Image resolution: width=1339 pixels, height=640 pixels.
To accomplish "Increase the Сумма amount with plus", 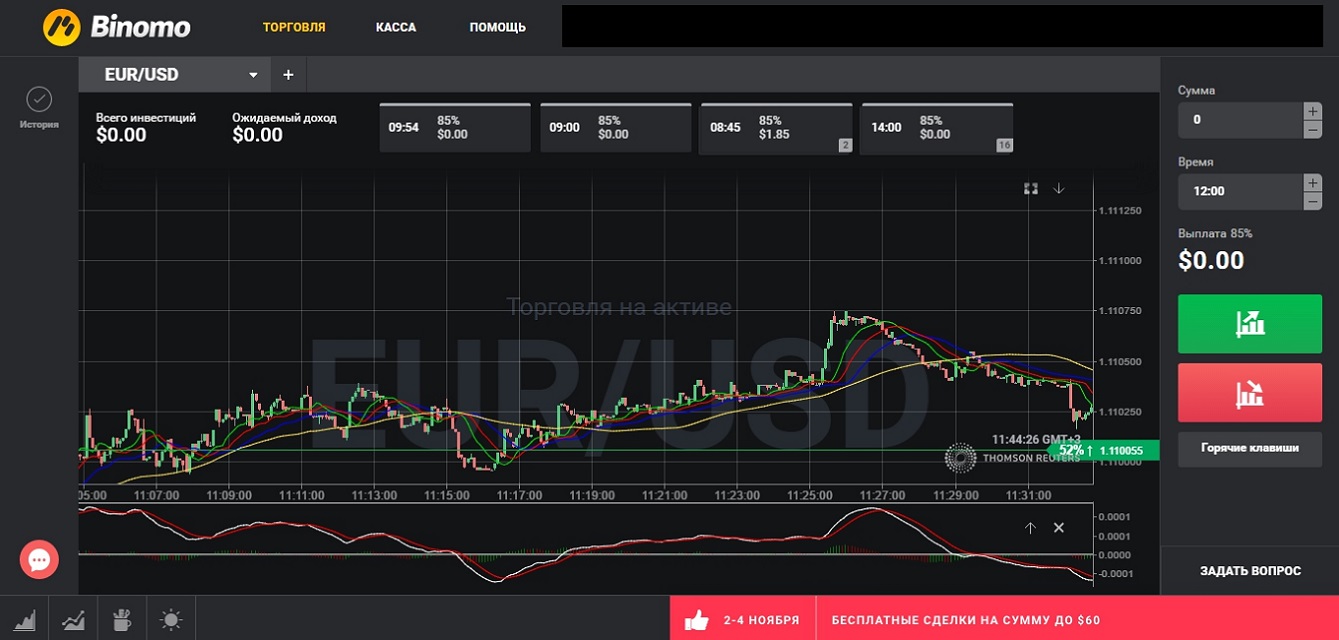I will click(1312, 111).
